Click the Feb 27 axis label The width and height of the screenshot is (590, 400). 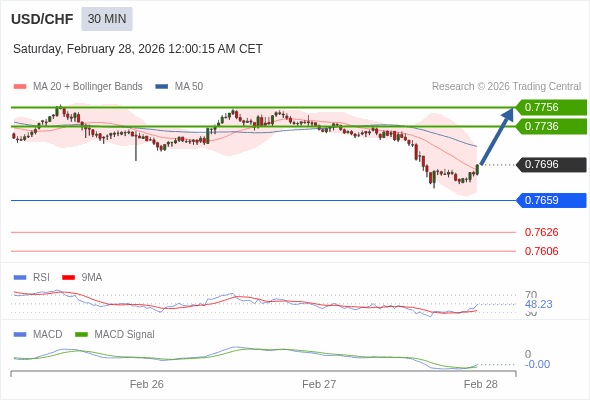(319, 384)
